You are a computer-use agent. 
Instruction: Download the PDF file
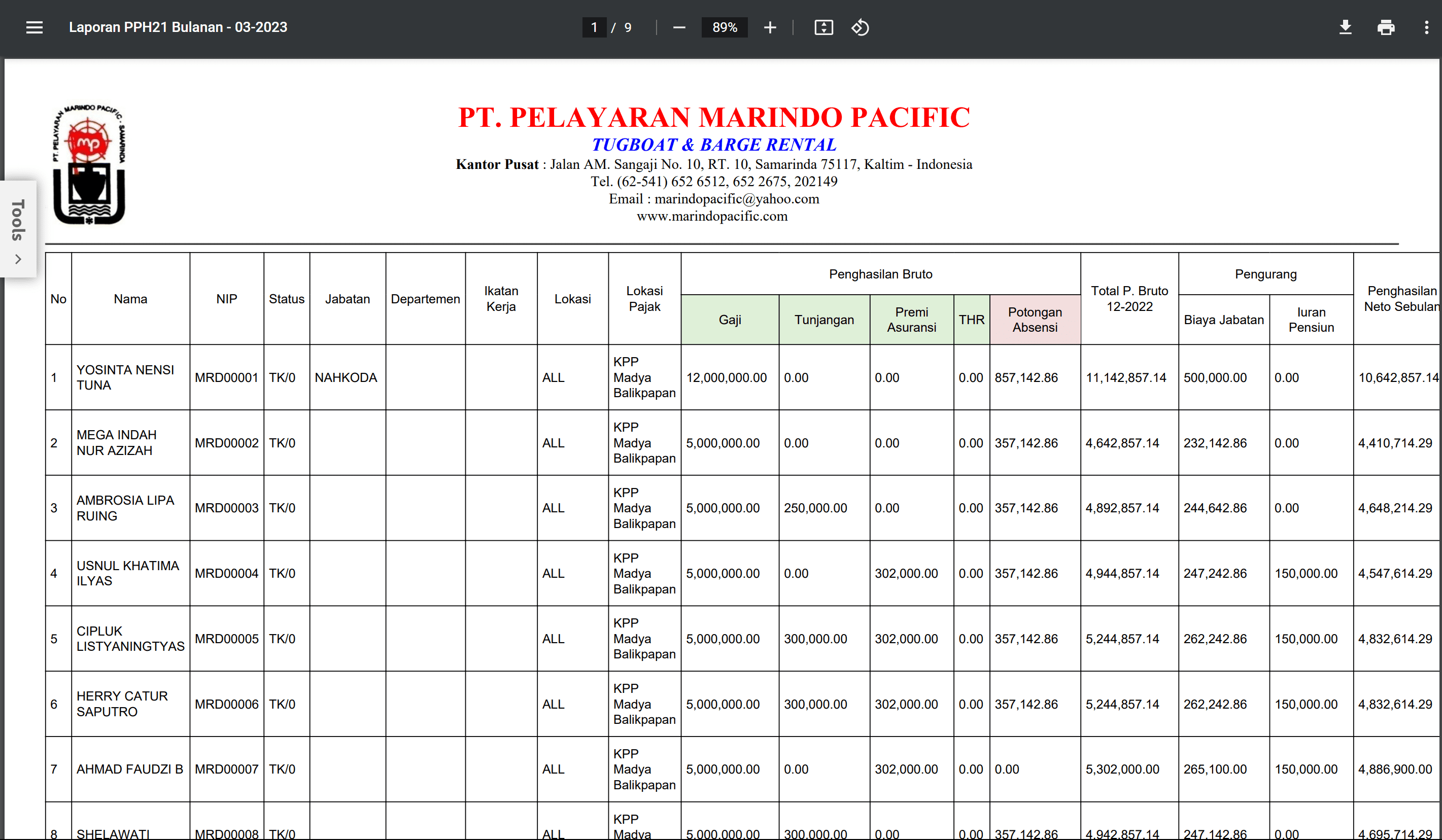[1345, 27]
